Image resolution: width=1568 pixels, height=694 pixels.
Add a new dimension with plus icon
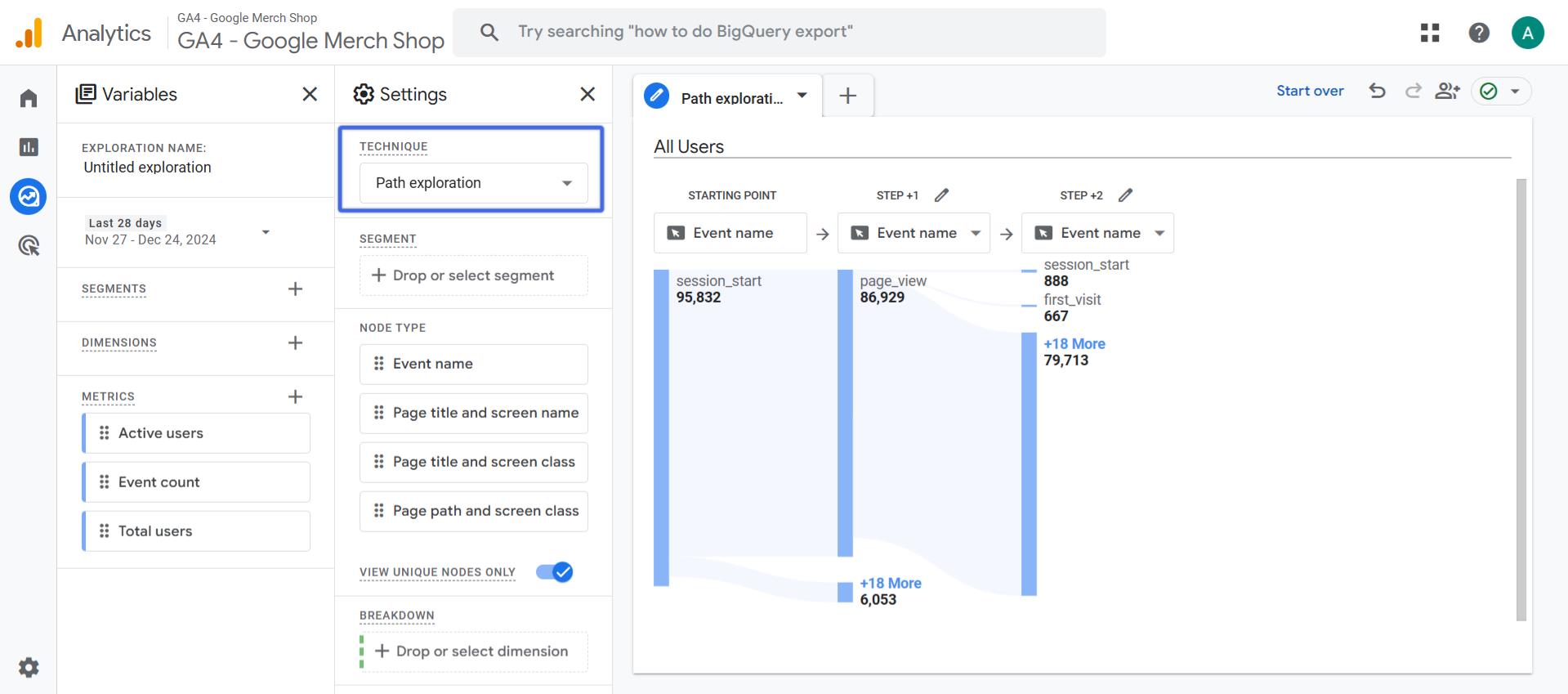296,343
